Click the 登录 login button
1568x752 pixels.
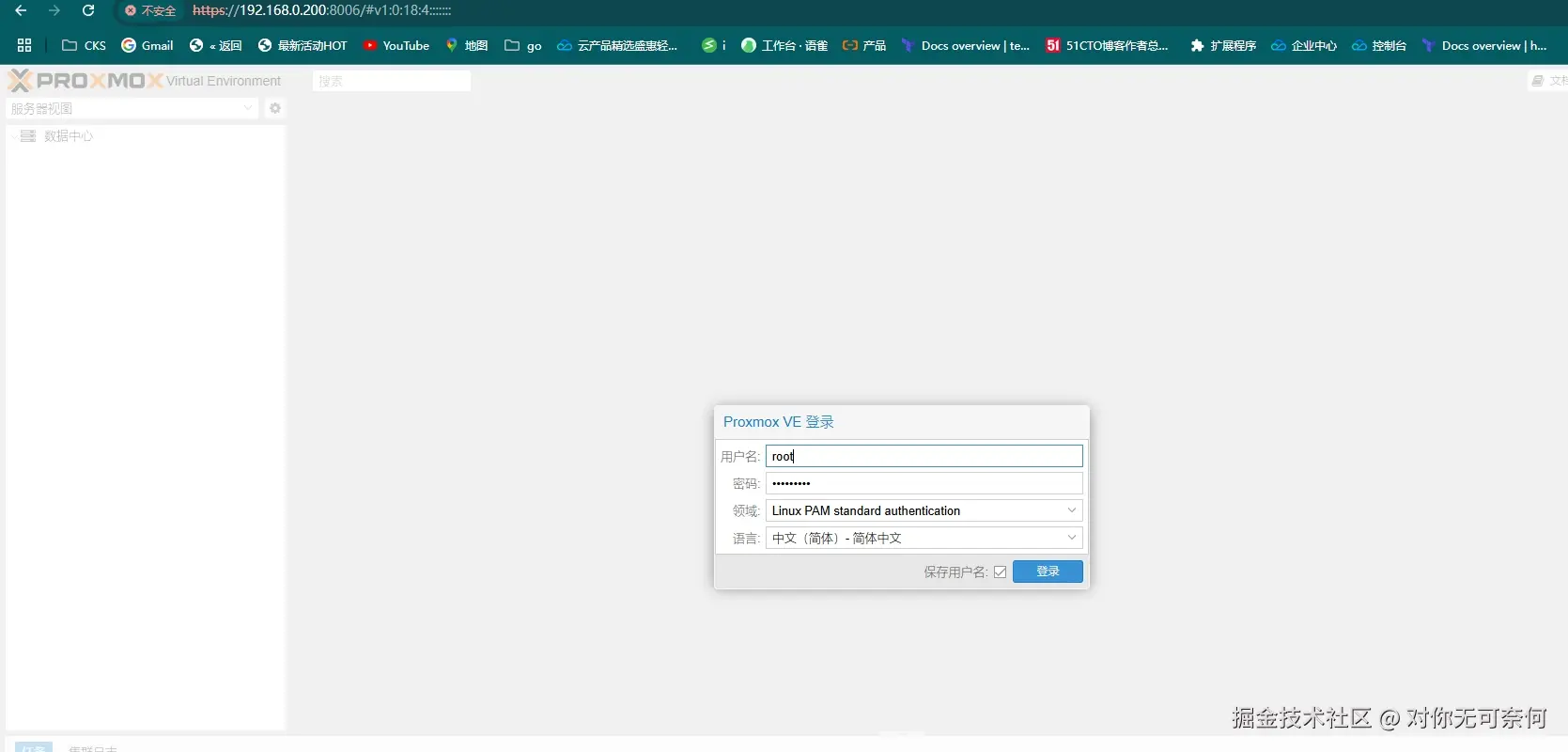(1048, 572)
